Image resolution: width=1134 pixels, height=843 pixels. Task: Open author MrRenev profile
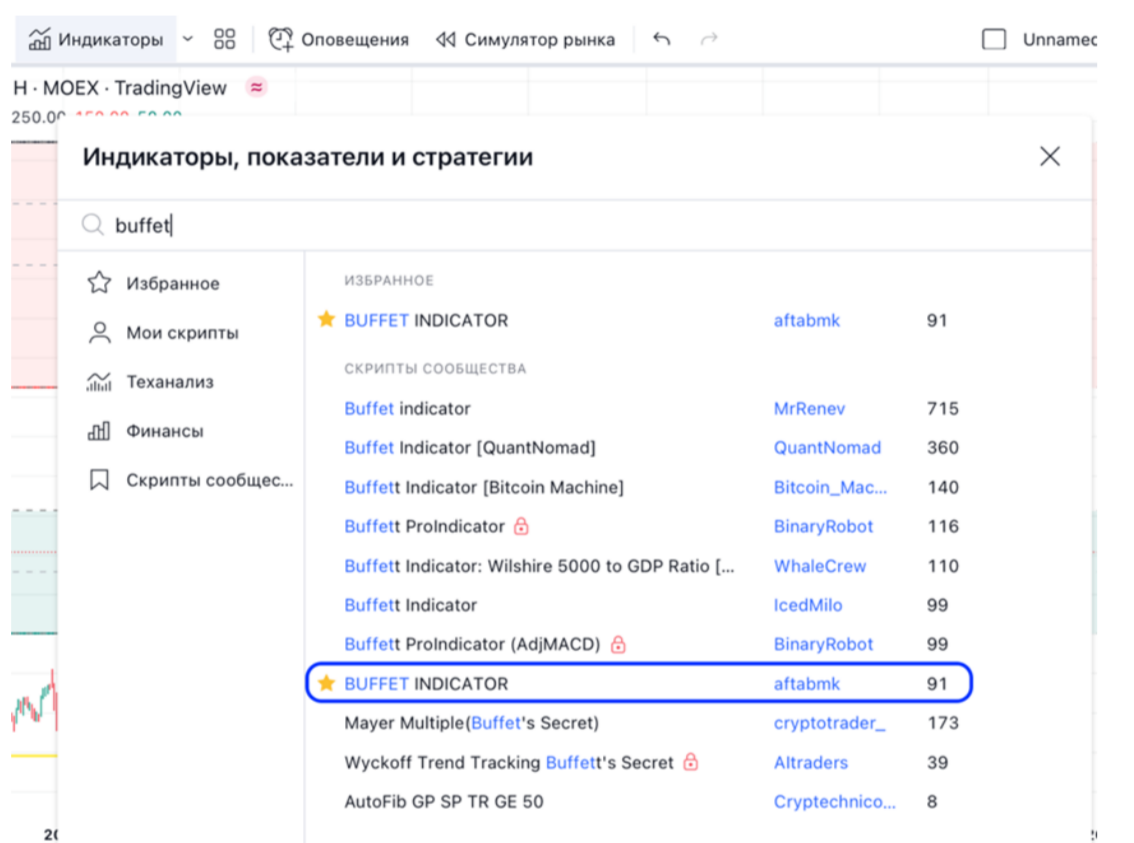[809, 408]
